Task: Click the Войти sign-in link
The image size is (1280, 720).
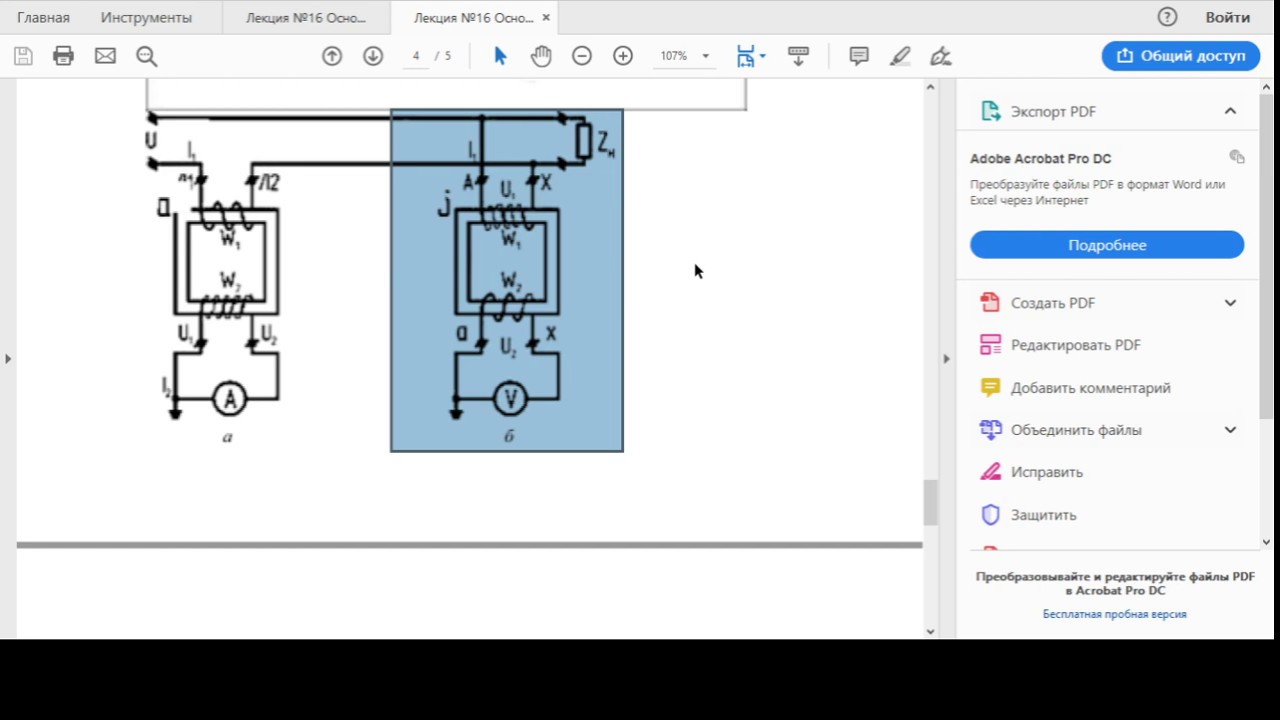Action: [x=1228, y=17]
